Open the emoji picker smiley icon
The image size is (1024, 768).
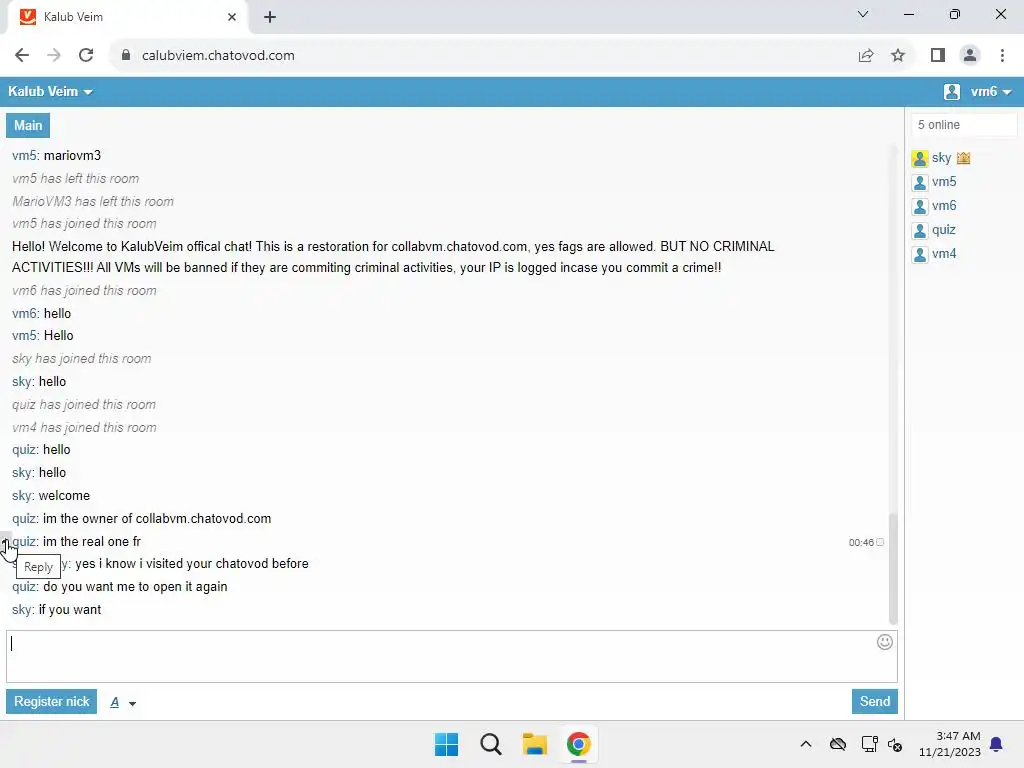(x=884, y=642)
